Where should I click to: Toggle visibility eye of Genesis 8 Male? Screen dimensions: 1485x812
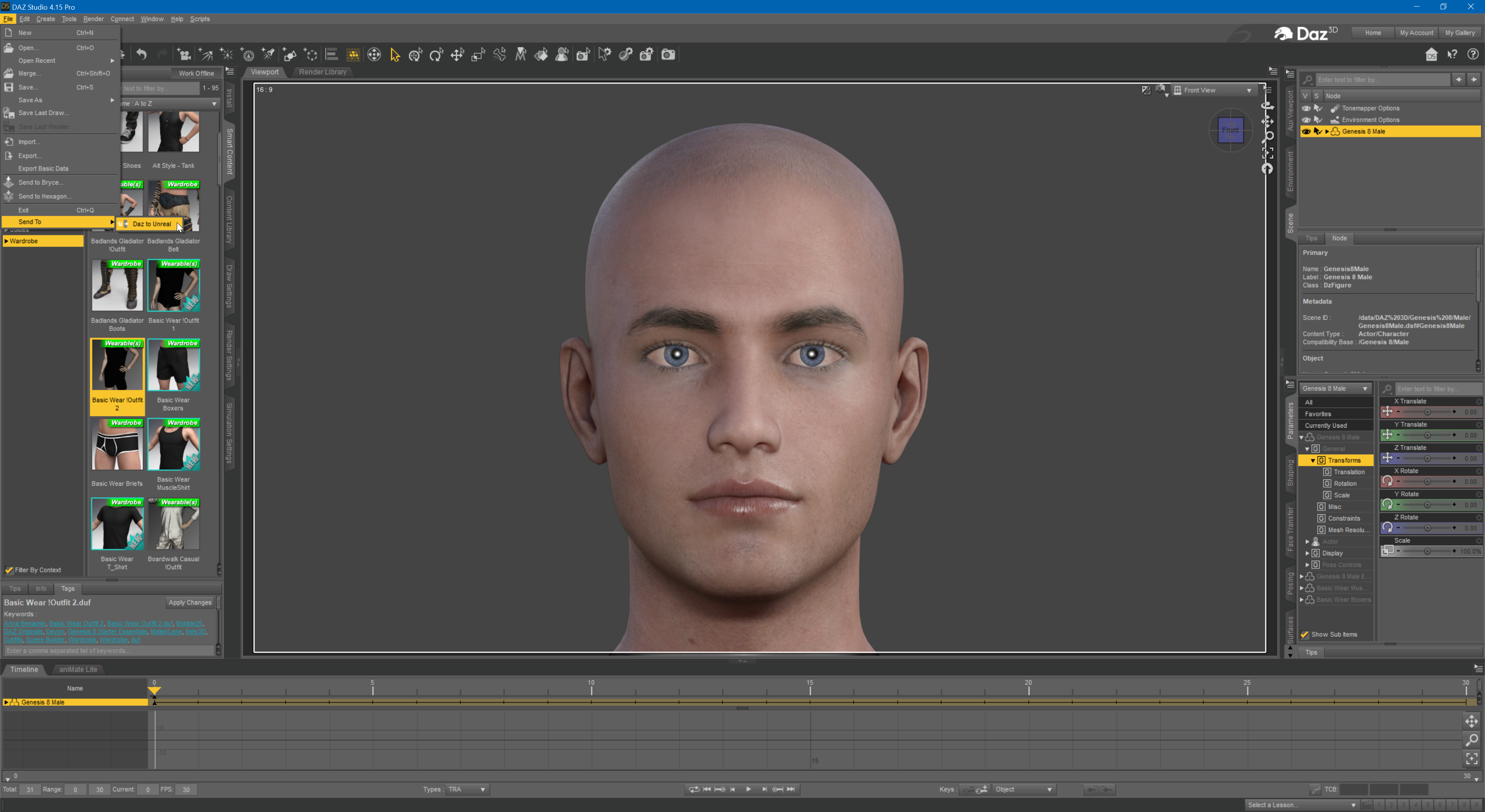click(1306, 131)
